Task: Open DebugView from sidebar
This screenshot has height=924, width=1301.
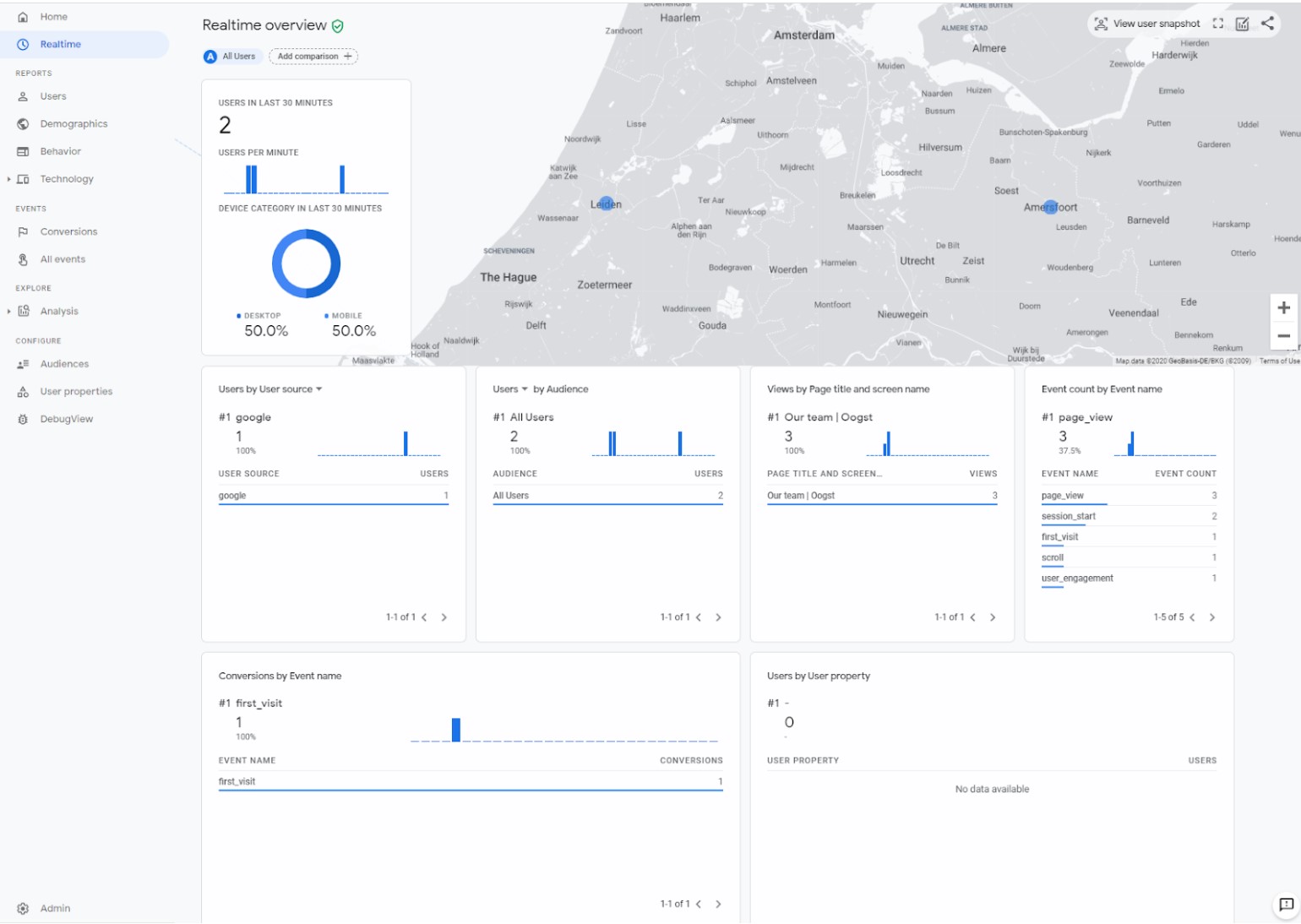Action: coord(66,419)
